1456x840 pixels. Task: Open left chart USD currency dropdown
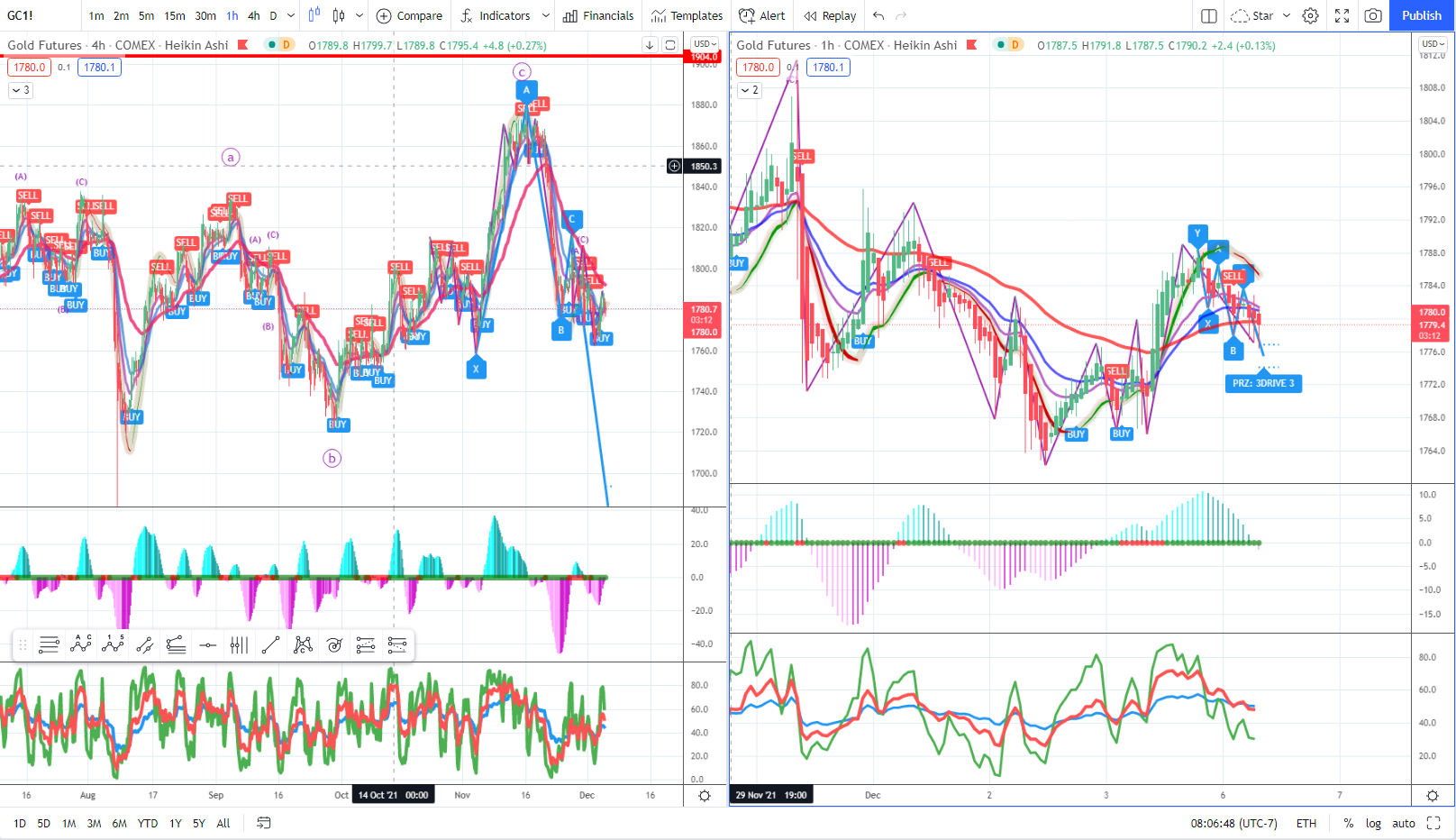pos(705,43)
